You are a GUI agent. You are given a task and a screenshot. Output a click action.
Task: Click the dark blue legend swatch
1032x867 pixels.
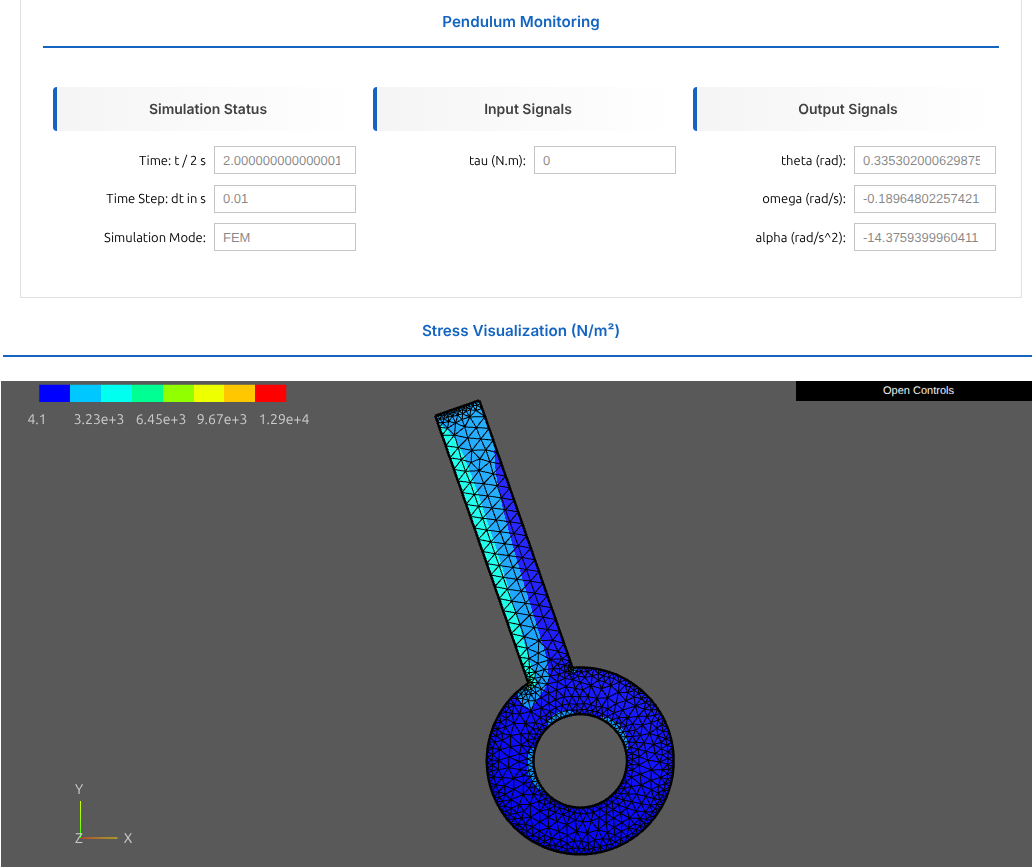pyautogui.click(x=55, y=393)
